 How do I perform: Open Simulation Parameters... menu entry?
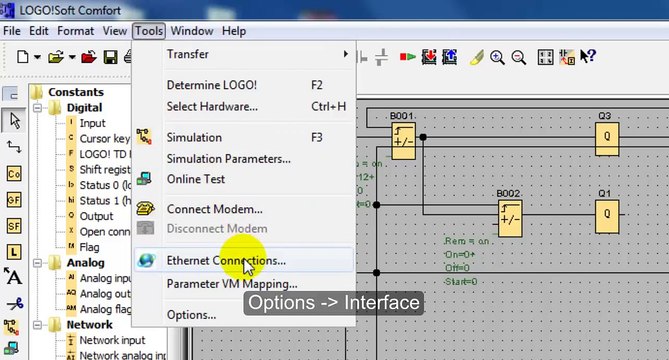pyautogui.click(x=244, y=159)
